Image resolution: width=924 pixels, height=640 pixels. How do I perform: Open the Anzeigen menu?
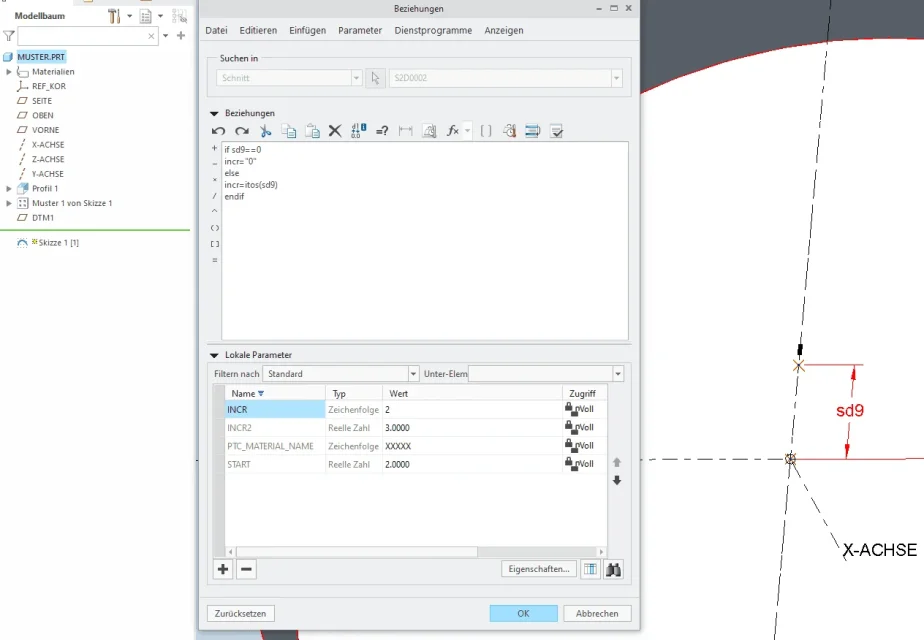pos(504,30)
